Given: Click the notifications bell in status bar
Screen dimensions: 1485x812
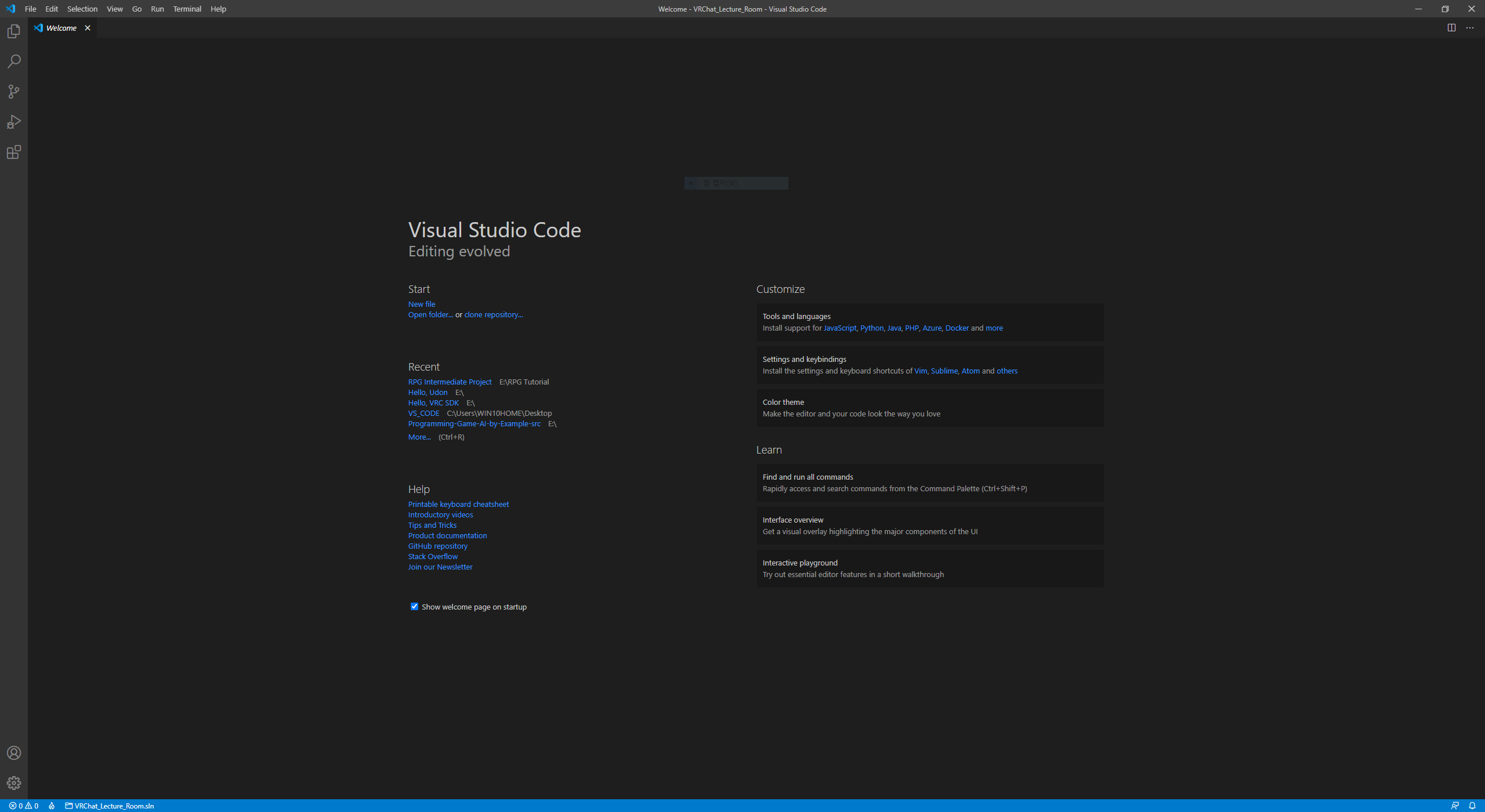Looking at the screenshot, I should click(x=1472, y=806).
